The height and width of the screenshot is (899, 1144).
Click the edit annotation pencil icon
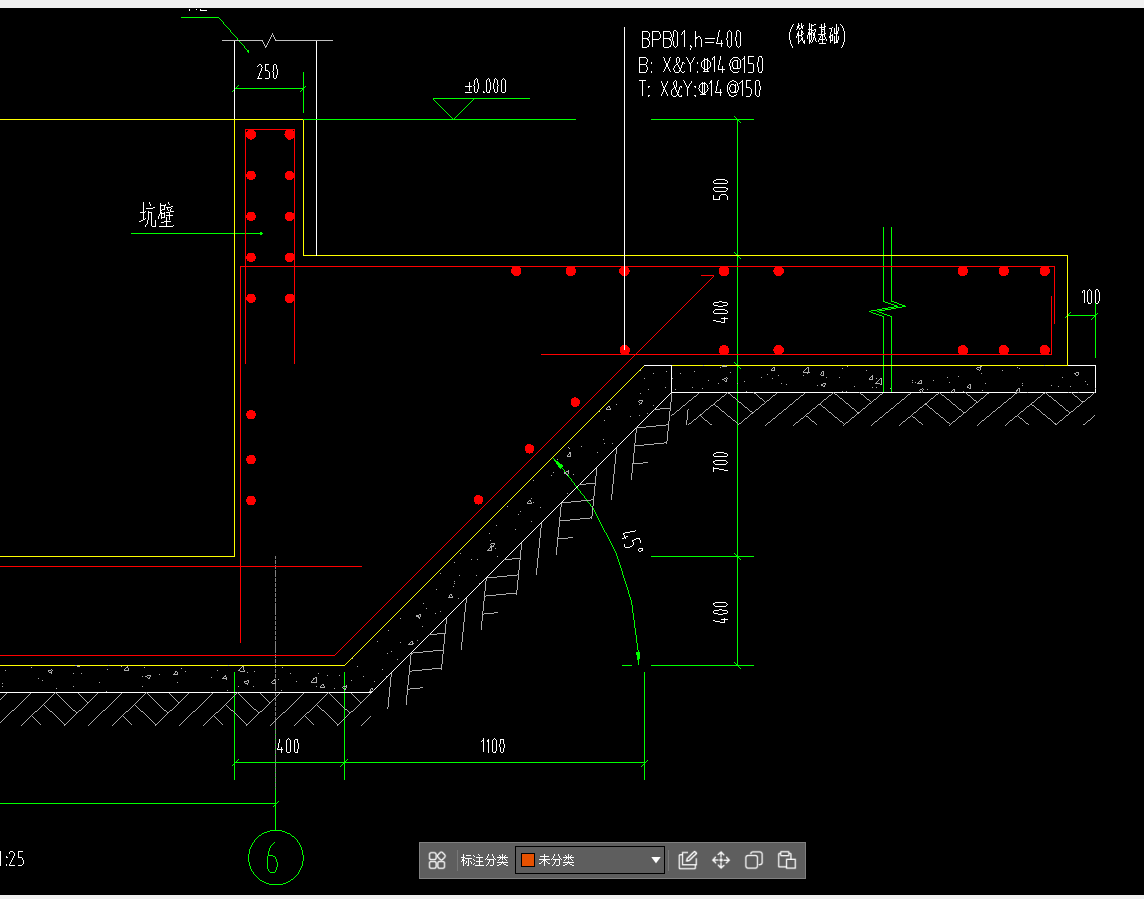tap(687, 860)
